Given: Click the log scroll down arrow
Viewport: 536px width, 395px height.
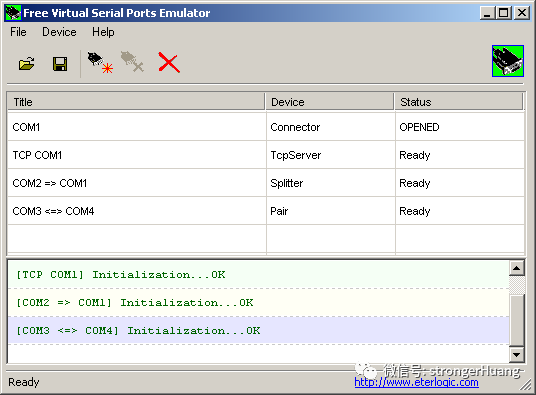Looking at the screenshot, I should click(517, 355).
